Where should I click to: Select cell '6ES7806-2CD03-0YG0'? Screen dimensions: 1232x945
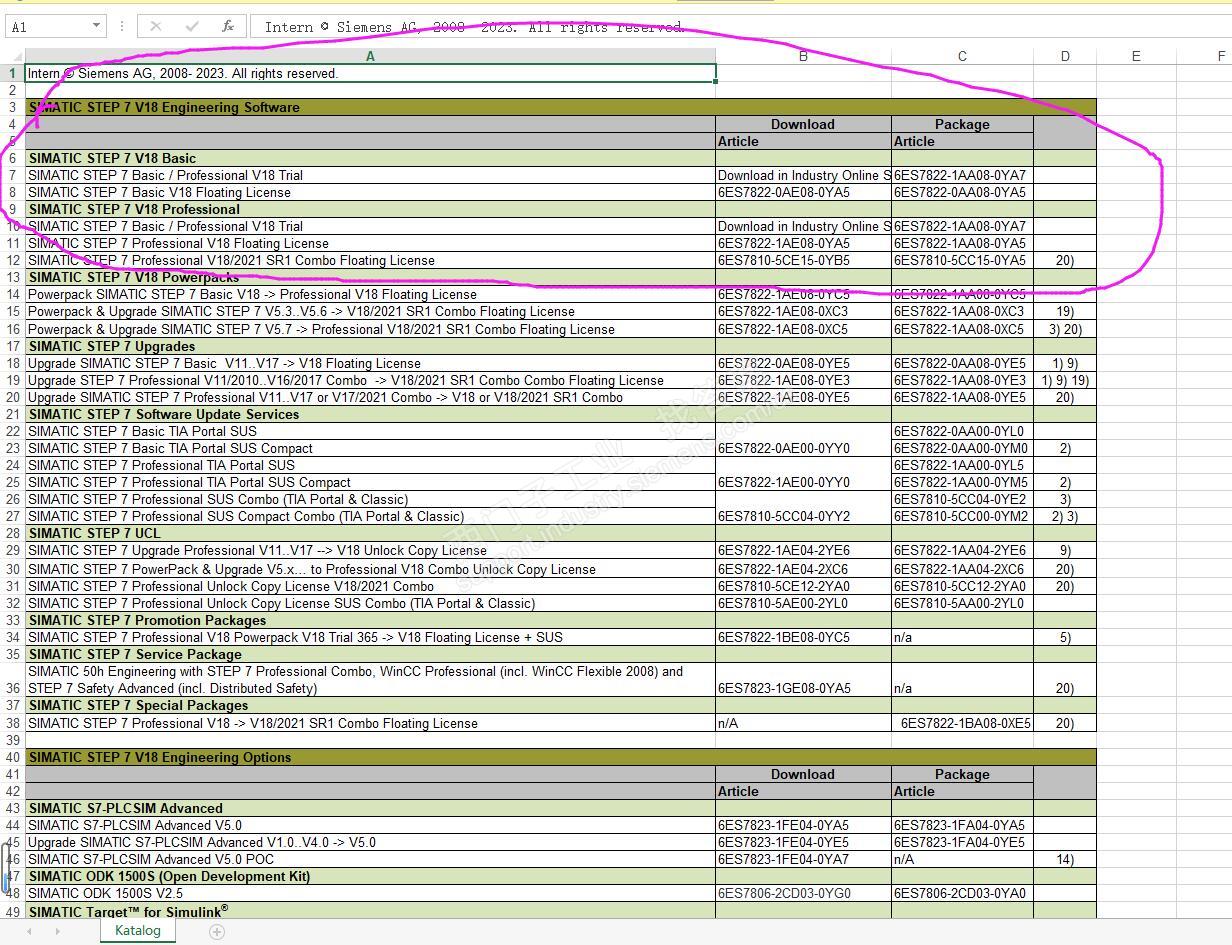pyautogui.click(x=803, y=893)
